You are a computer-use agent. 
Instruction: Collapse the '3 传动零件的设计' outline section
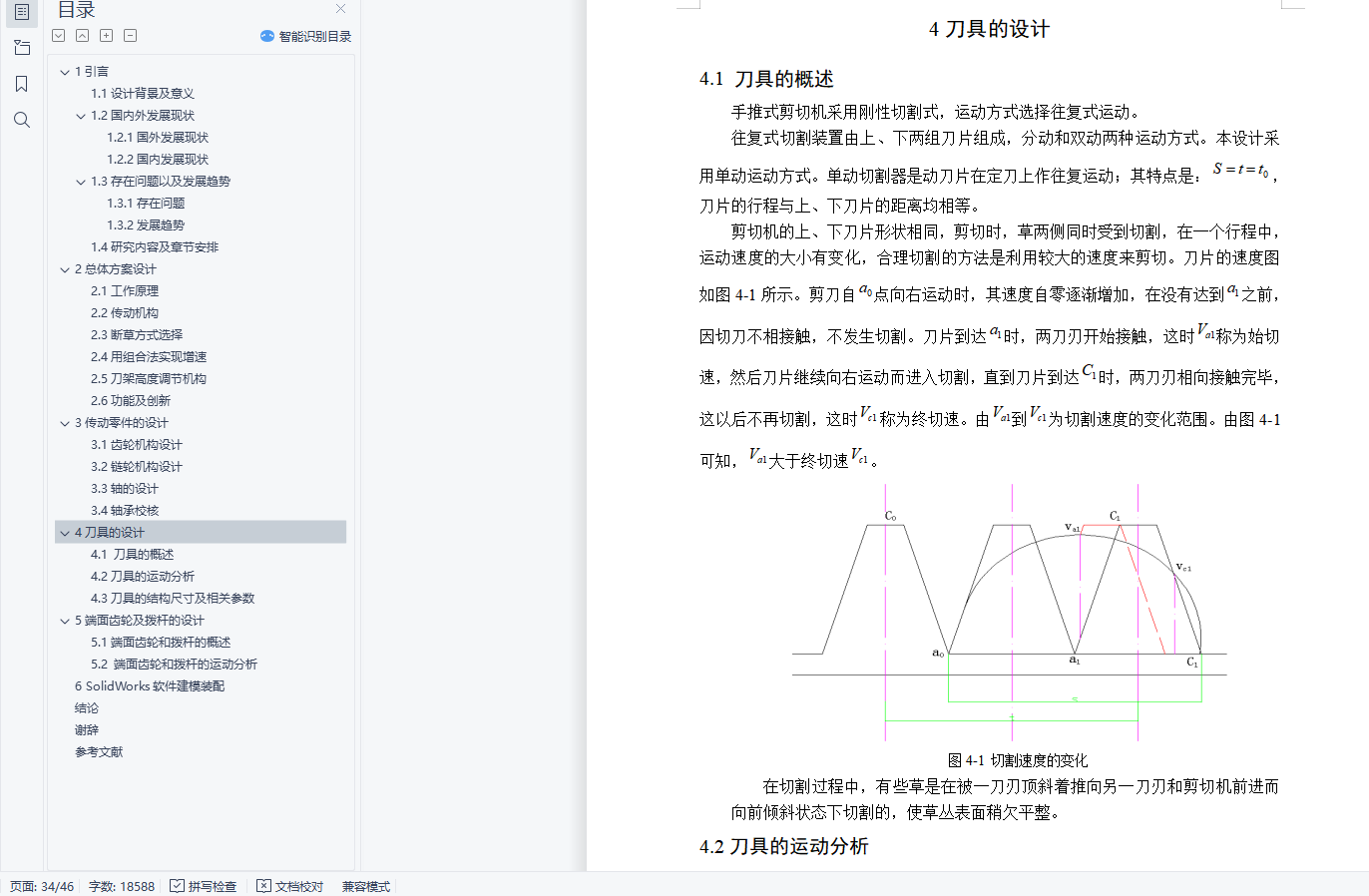click(x=65, y=423)
